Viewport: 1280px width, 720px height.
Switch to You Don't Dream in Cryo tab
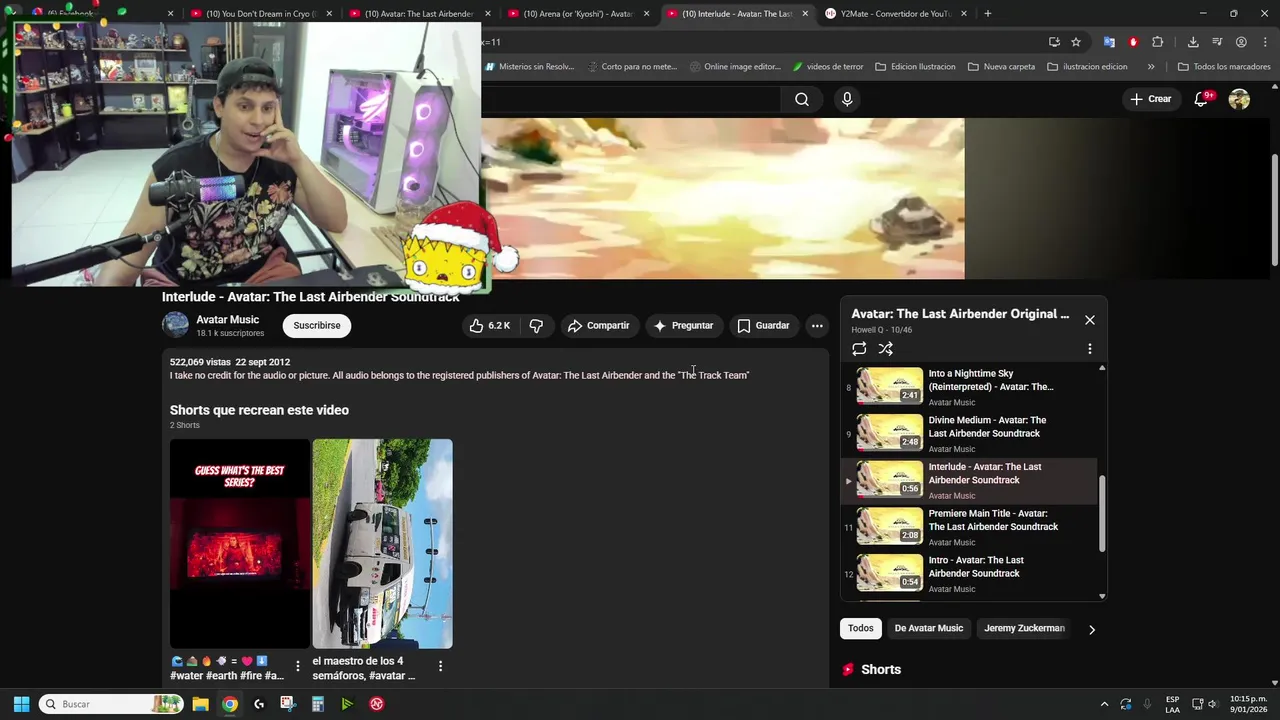pos(260,14)
